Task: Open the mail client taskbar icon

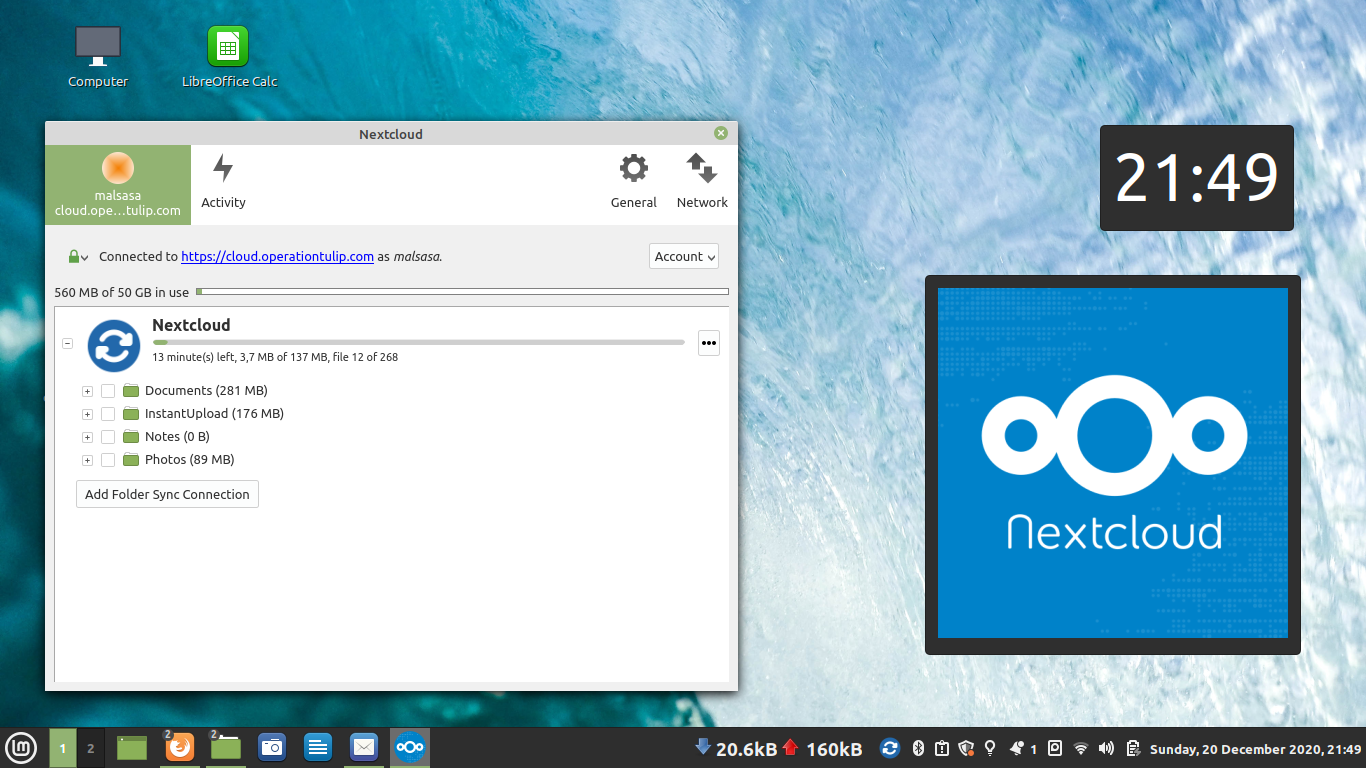Action: (364, 747)
